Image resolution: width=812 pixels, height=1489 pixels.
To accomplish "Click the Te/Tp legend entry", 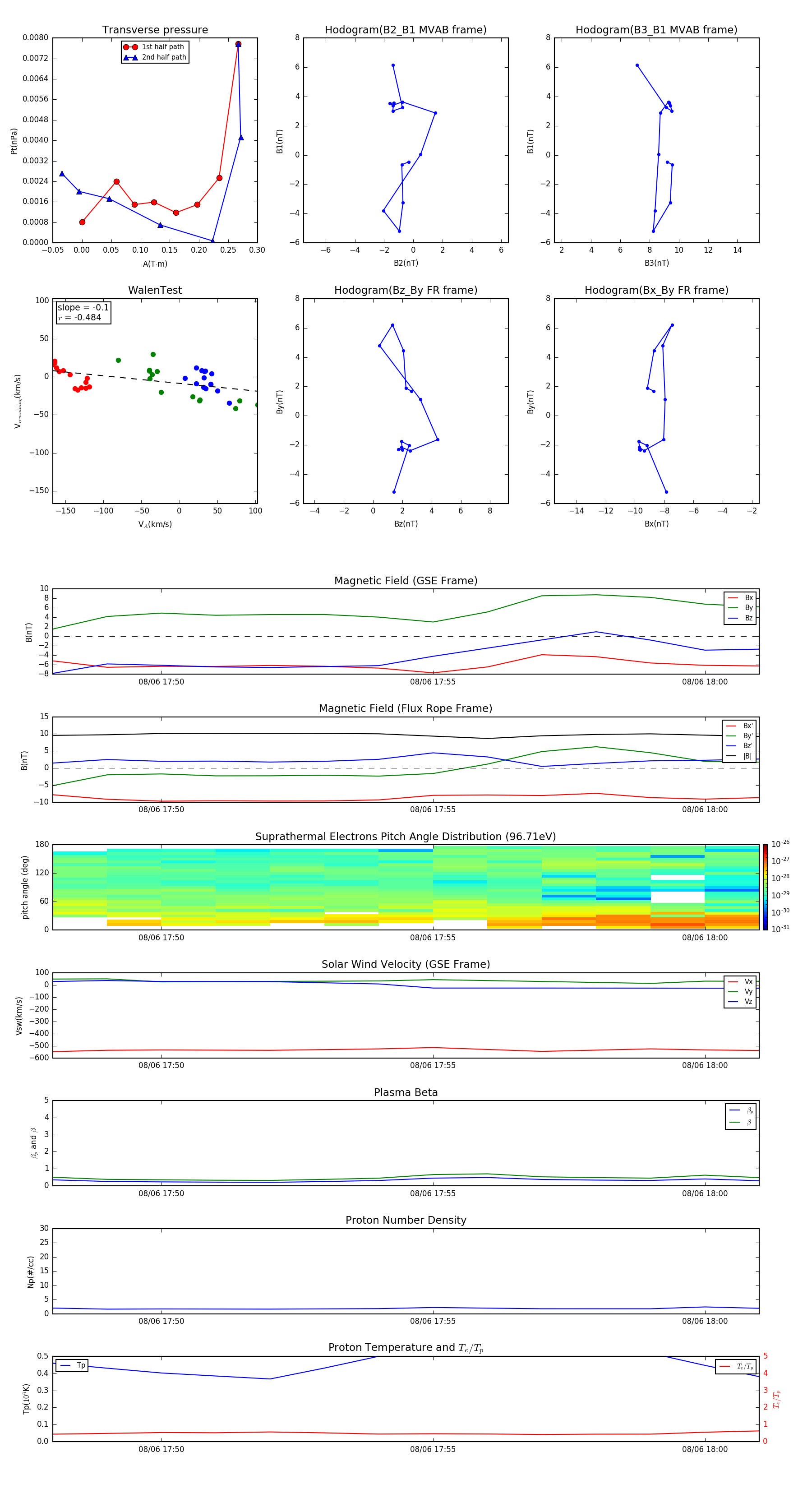I will [x=736, y=1366].
